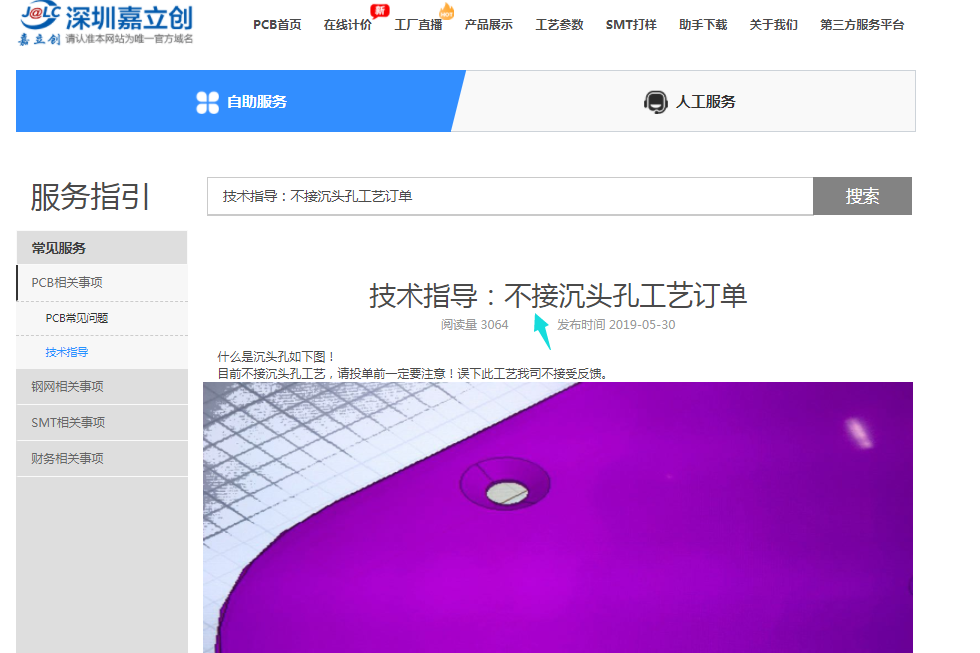Viewport: 980px width, 653px height.
Task: Open the 关于我们 navigation item
Action: point(773,25)
